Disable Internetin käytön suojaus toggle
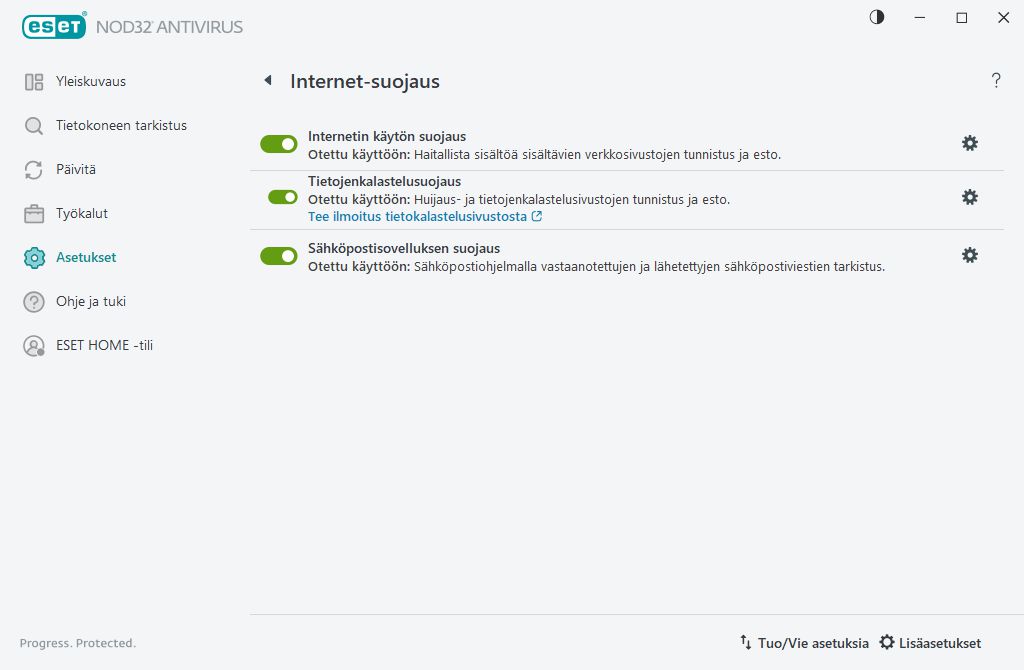 click(279, 144)
